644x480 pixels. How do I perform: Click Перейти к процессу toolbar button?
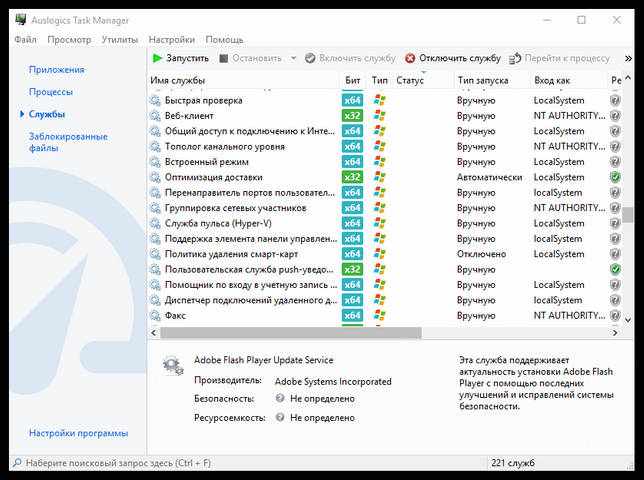tap(559, 58)
